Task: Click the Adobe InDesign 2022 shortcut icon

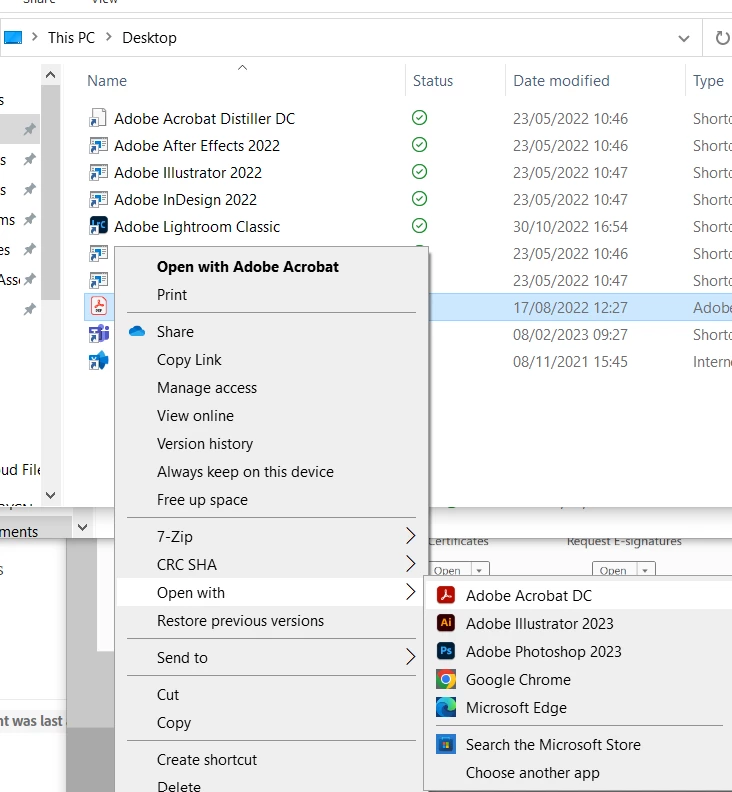Action: pos(98,200)
